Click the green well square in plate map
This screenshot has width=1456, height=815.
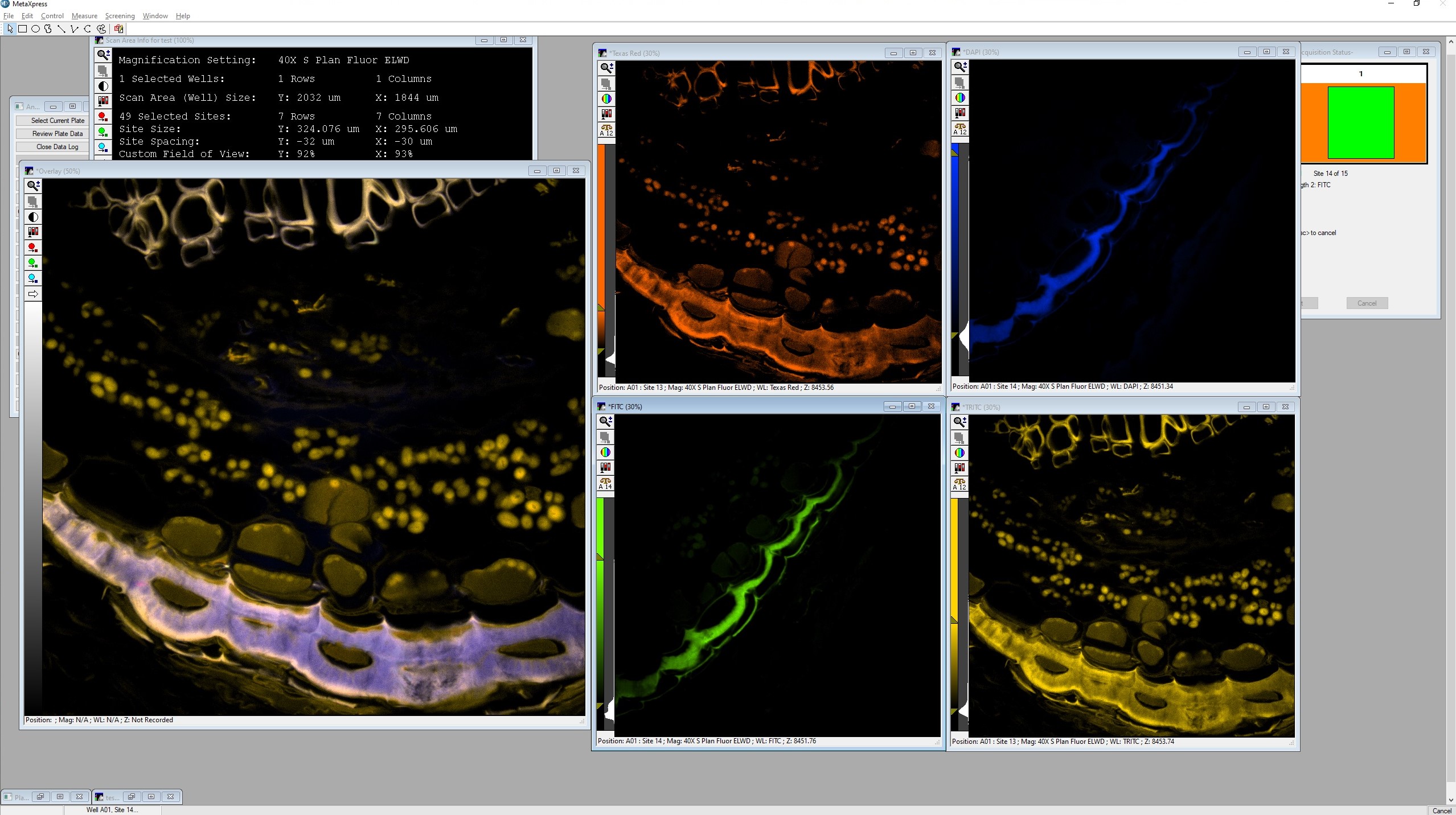[1360, 122]
